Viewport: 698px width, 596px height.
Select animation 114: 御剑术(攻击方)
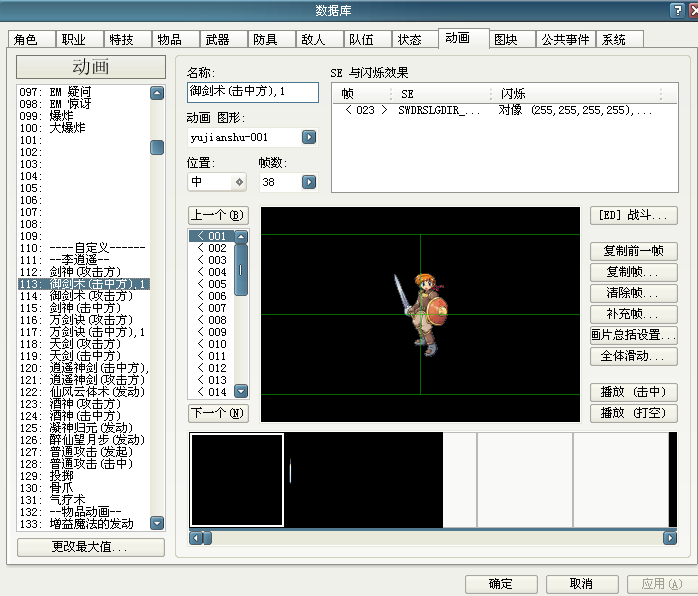84,296
